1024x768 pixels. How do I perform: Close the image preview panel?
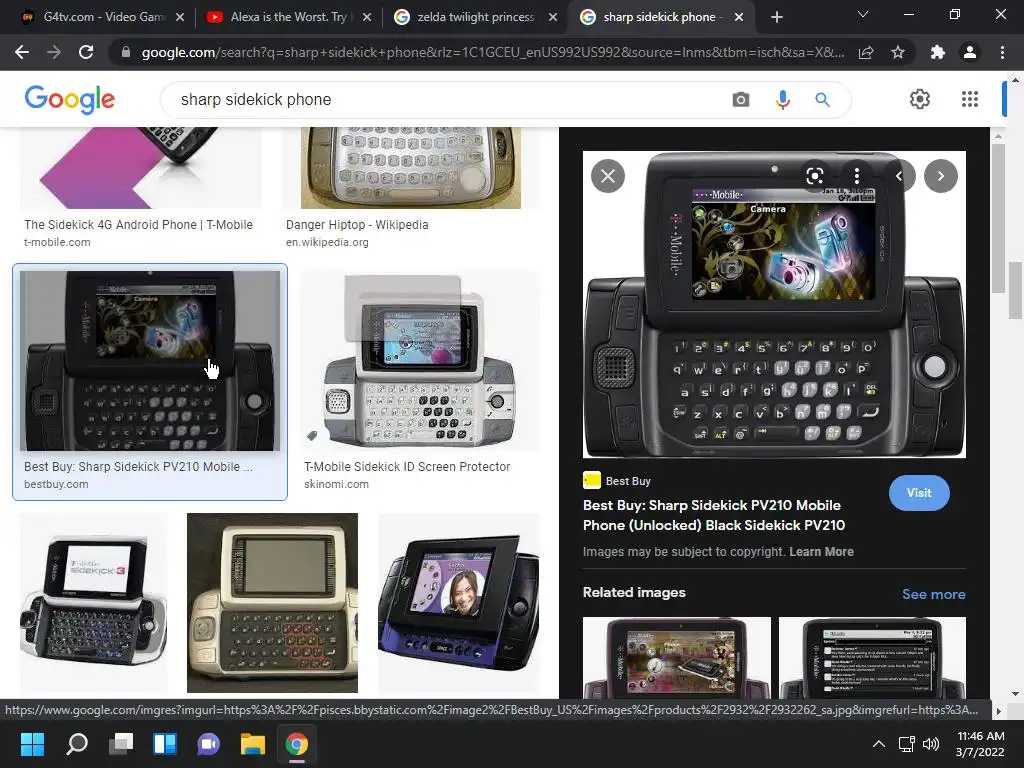pos(608,176)
